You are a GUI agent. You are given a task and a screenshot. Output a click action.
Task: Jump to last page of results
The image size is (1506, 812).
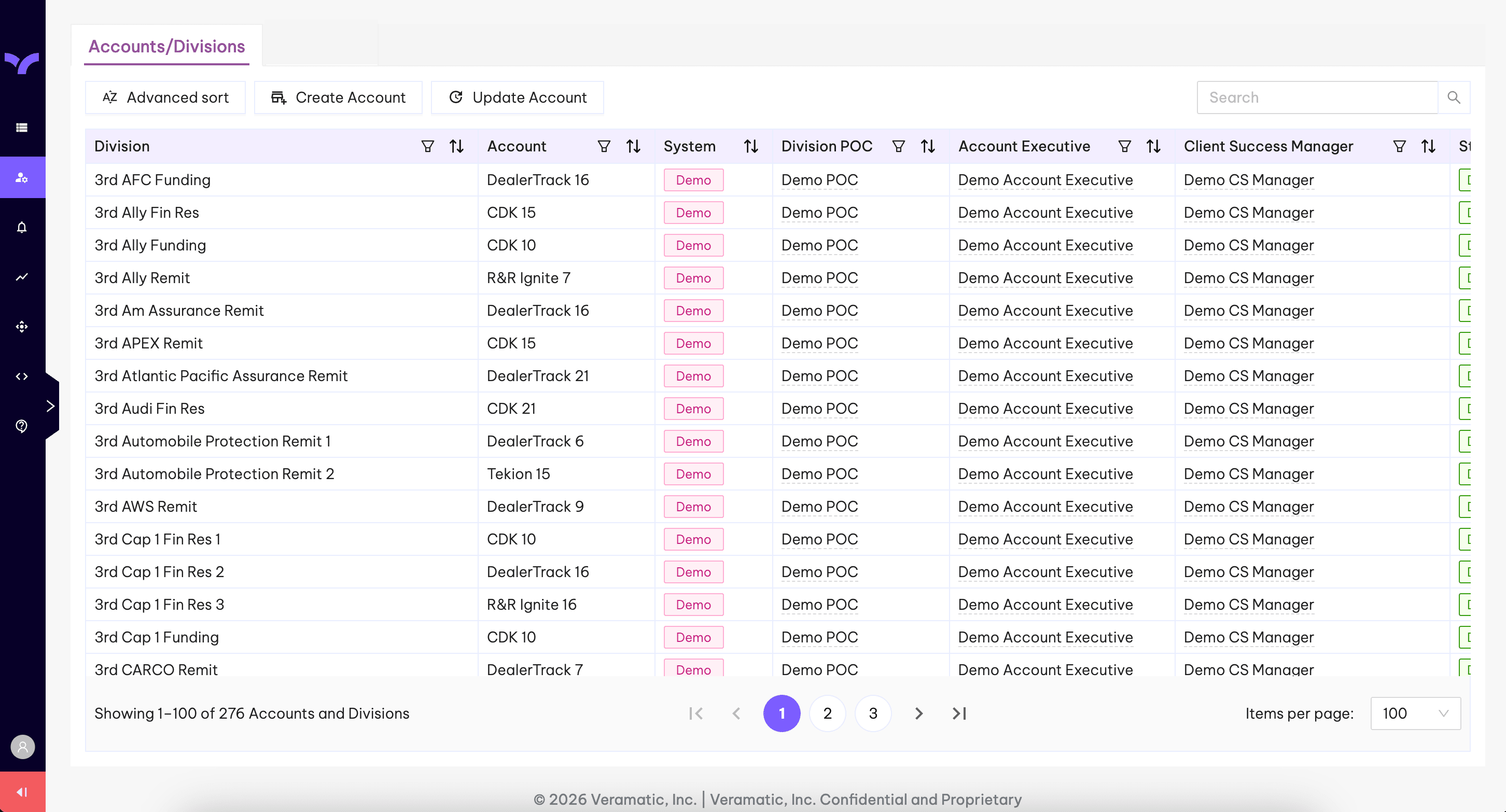pos(959,713)
